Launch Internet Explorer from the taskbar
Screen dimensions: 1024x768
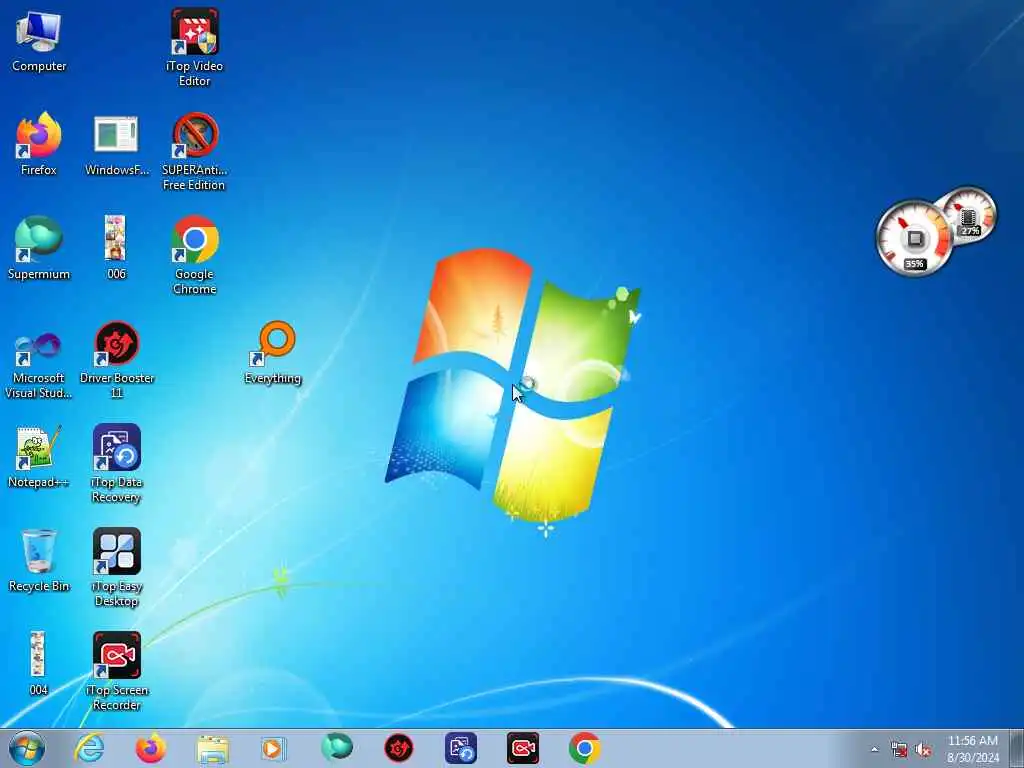pyautogui.click(x=89, y=748)
